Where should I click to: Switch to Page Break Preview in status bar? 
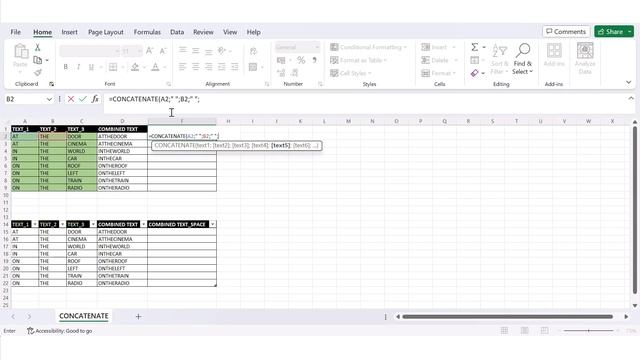544,331
